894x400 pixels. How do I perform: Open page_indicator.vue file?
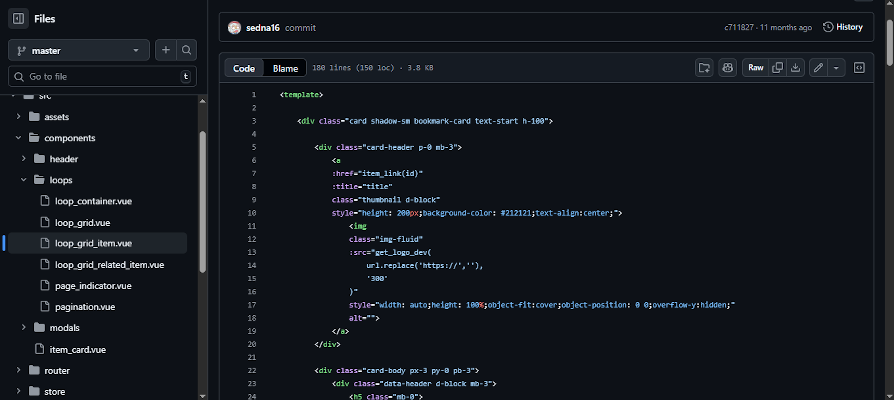click(x=93, y=285)
